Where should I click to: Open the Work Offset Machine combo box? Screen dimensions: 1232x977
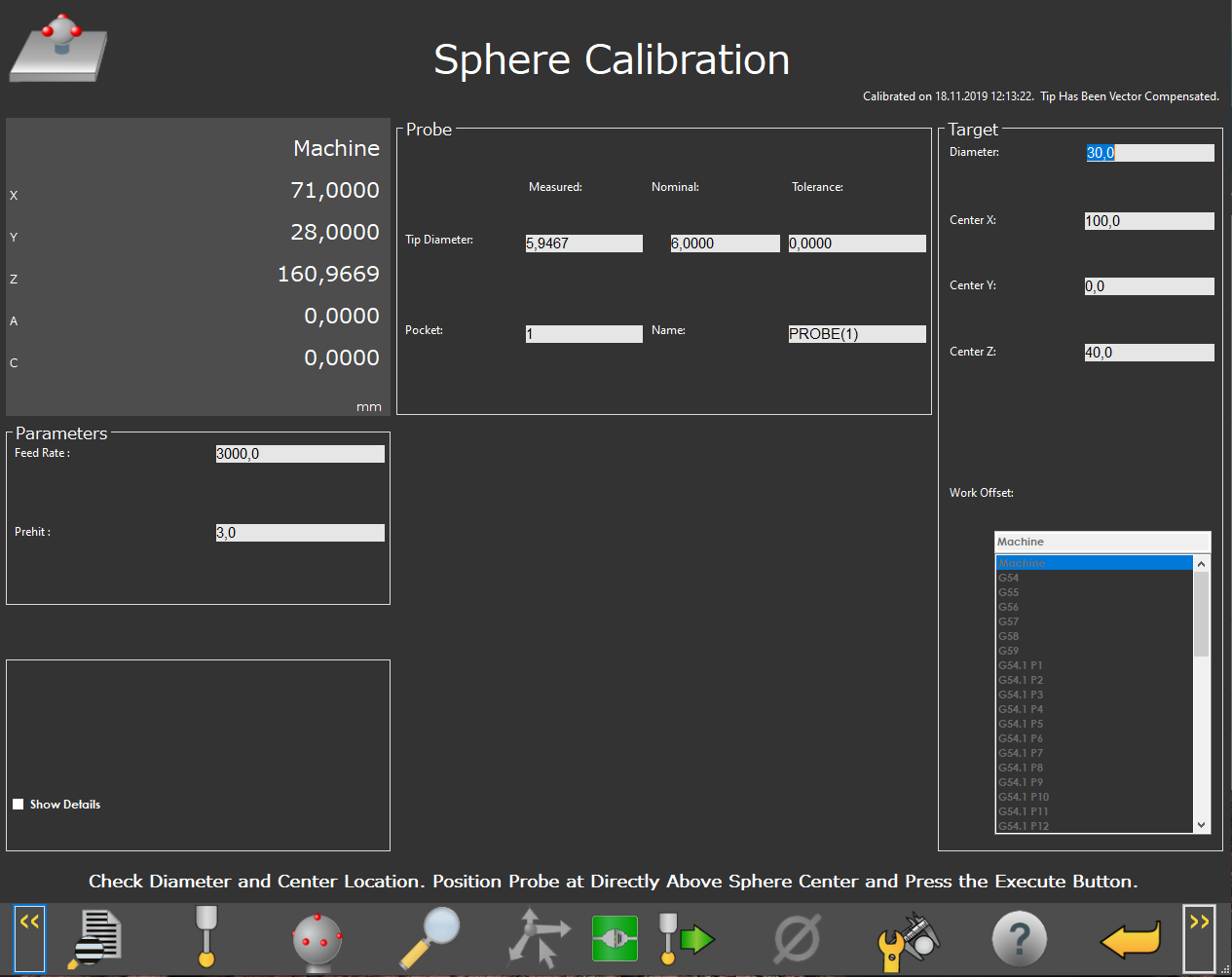pyautogui.click(x=1101, y=542)
